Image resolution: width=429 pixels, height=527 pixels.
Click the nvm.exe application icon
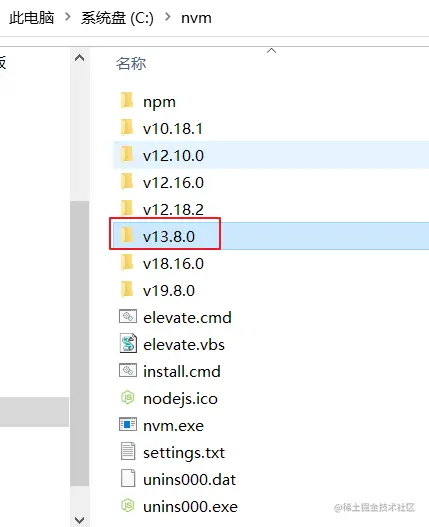point(128,424)
